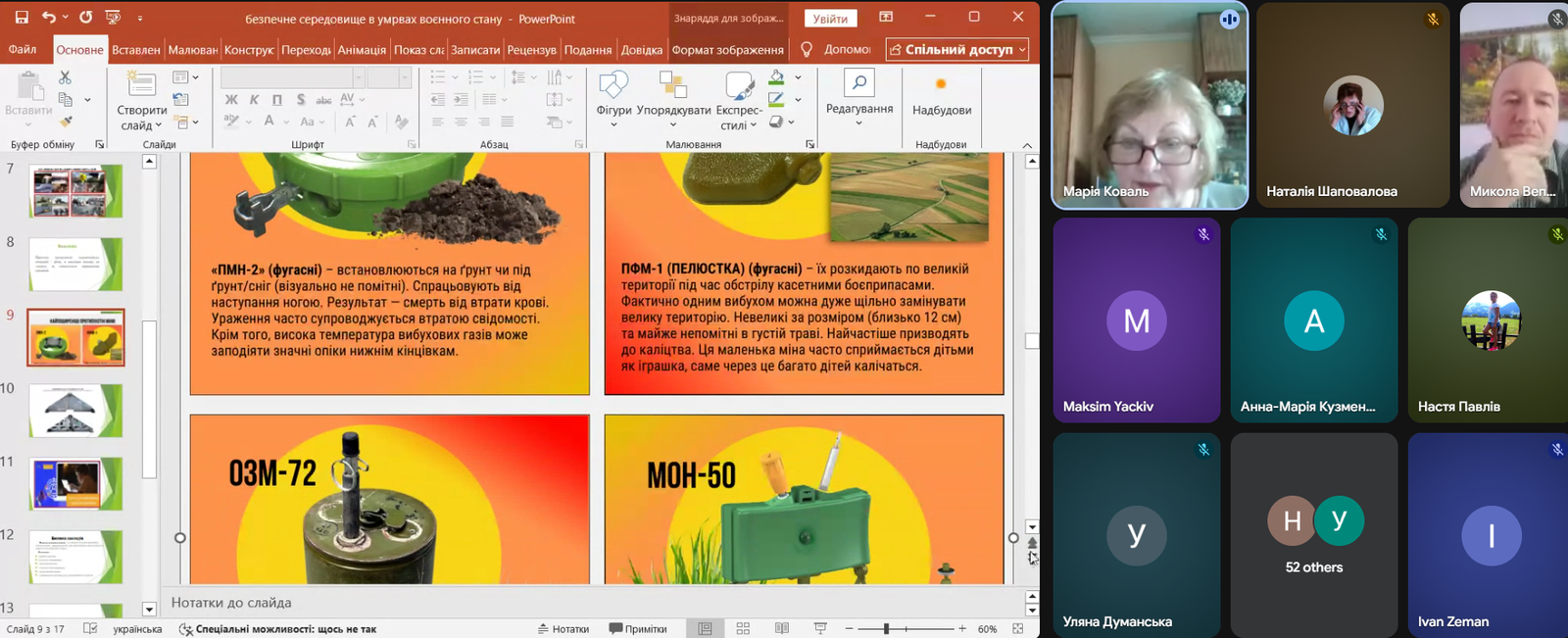Expand the Create Slide (Створити слайд) dropdown
1568x638 pixels.
point(142,125)
